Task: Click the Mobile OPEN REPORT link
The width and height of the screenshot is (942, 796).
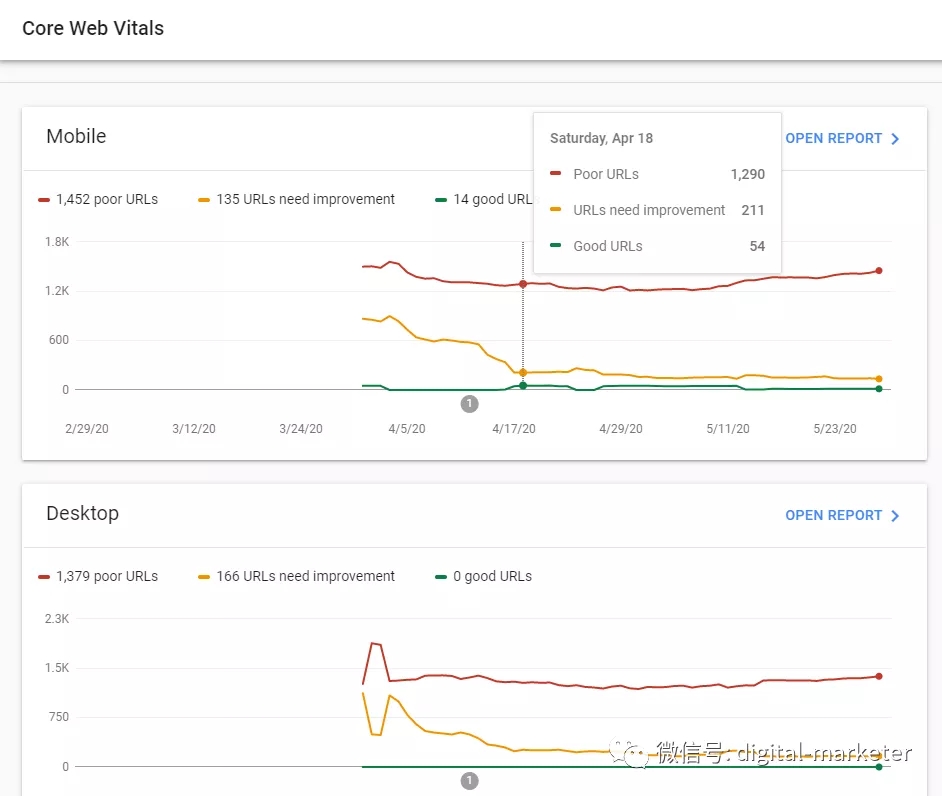Action: pyautogui.click(x=833, y=138)
